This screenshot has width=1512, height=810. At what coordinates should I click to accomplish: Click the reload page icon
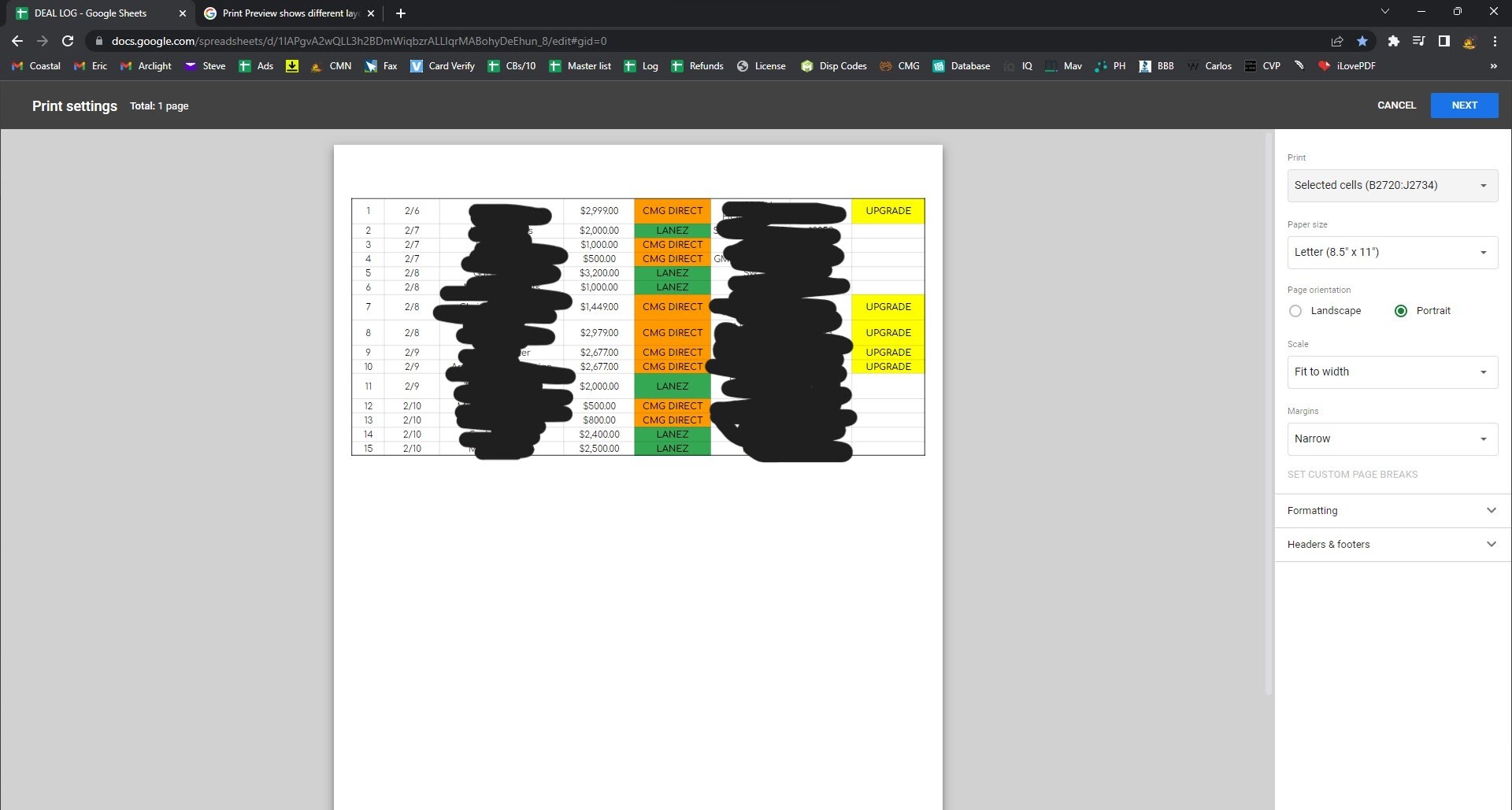68,41
